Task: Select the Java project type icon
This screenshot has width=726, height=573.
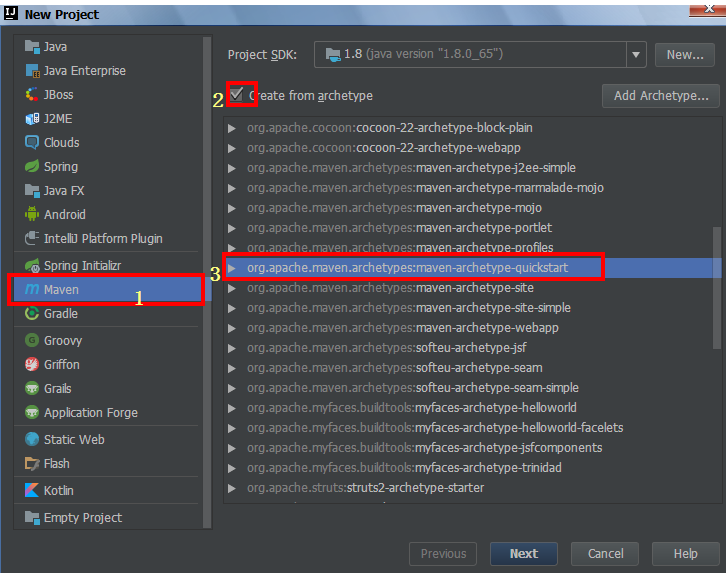Action: click(x=32, y=47)
